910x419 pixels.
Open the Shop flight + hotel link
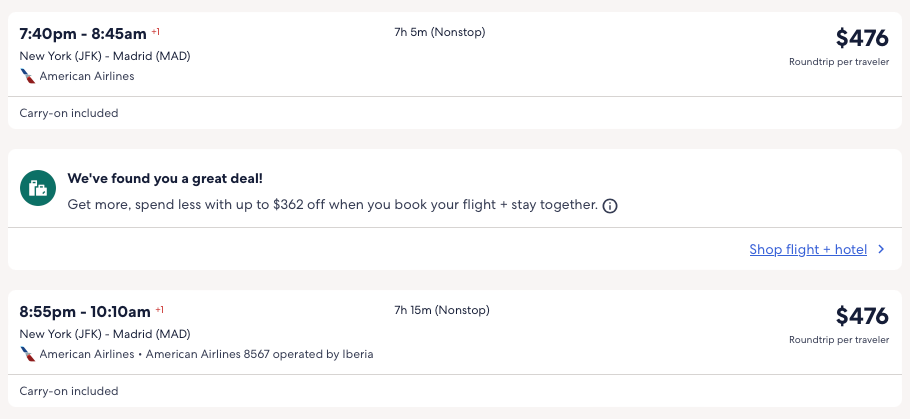(x=808, y=250)
